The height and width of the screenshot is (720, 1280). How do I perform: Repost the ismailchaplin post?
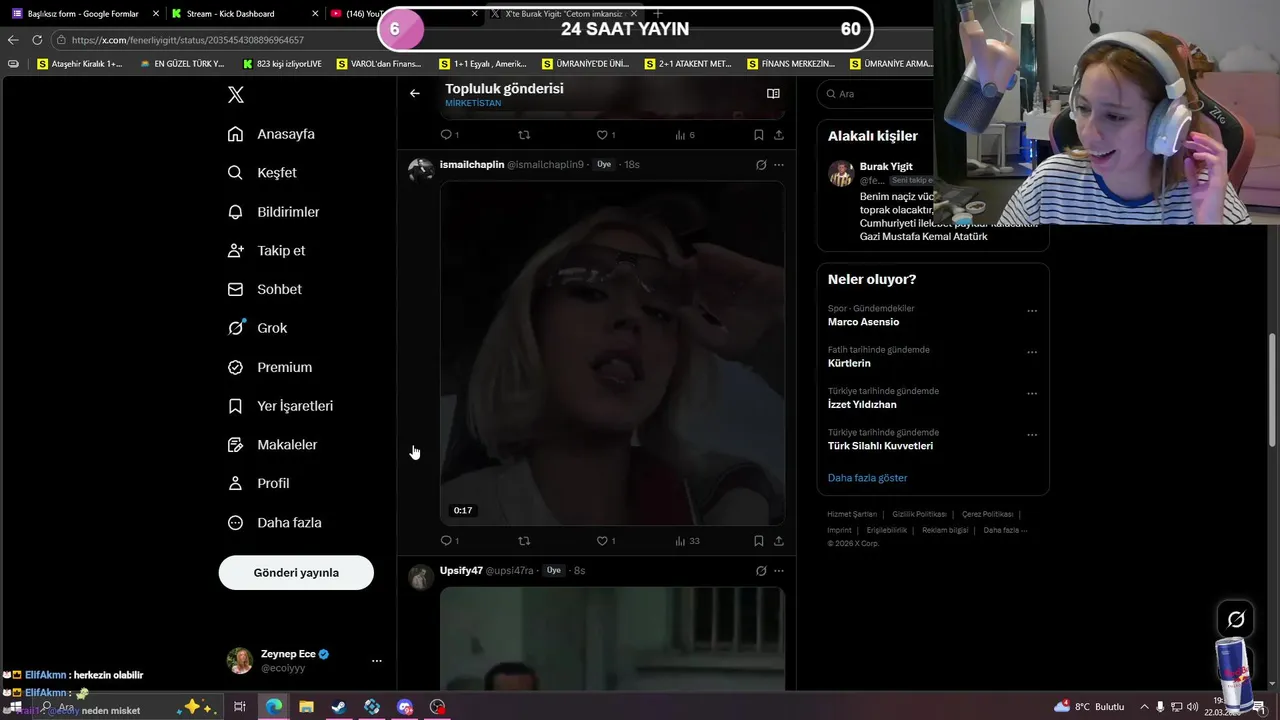(x=524, y=541)
